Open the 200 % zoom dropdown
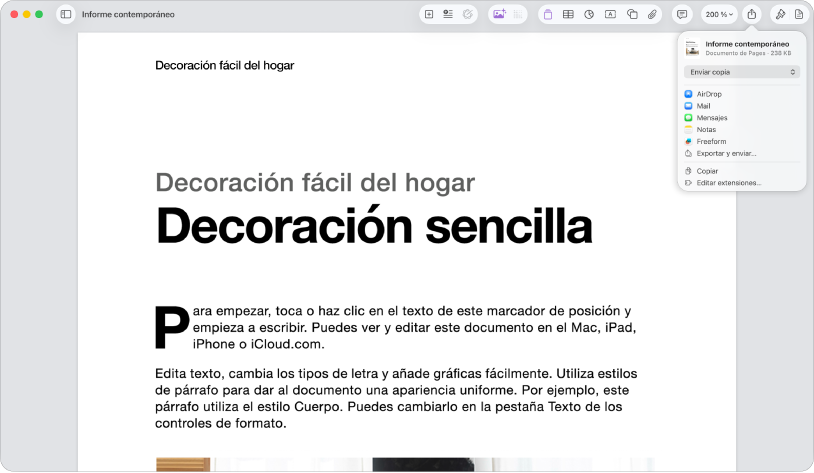 point(719,15)
